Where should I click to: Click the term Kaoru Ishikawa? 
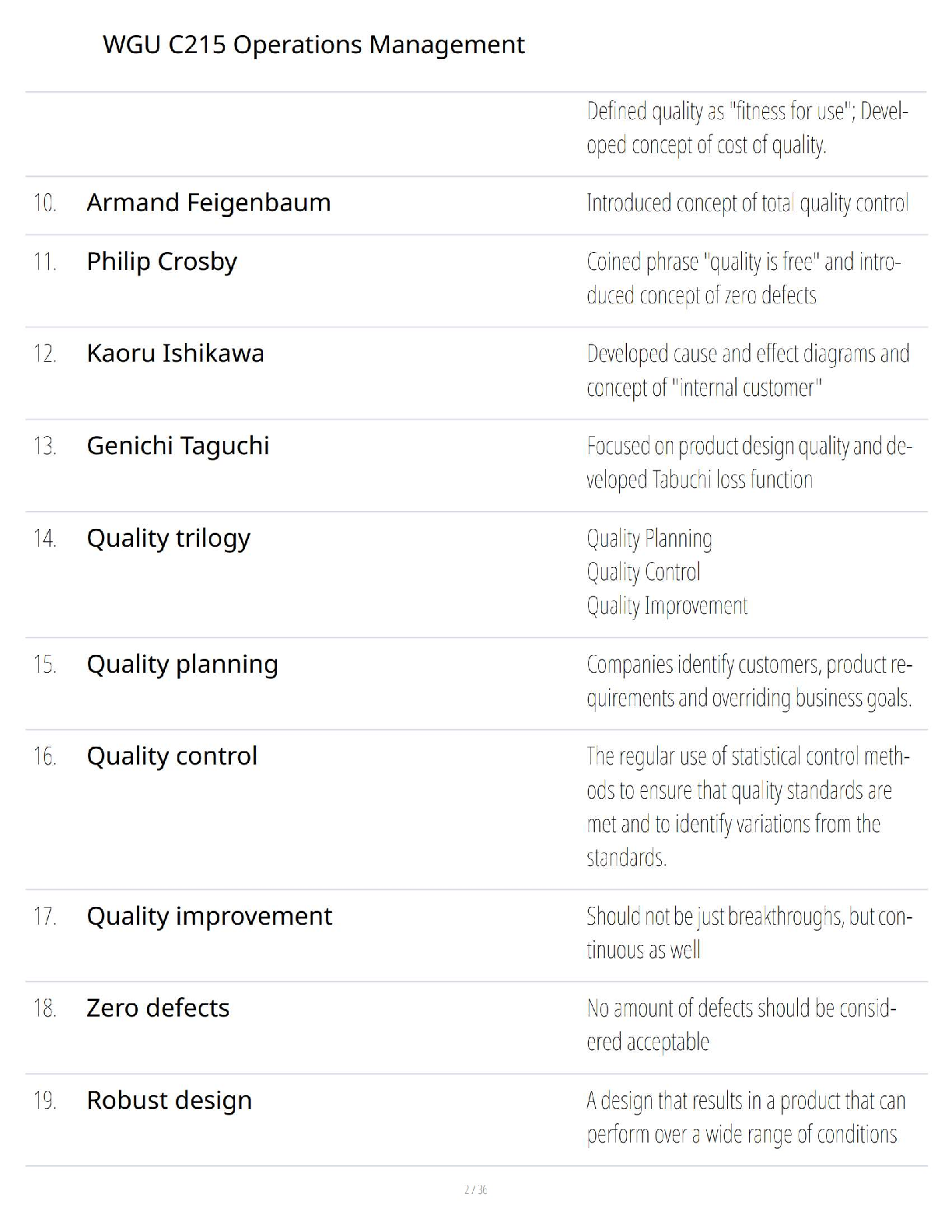coord(175,353)
